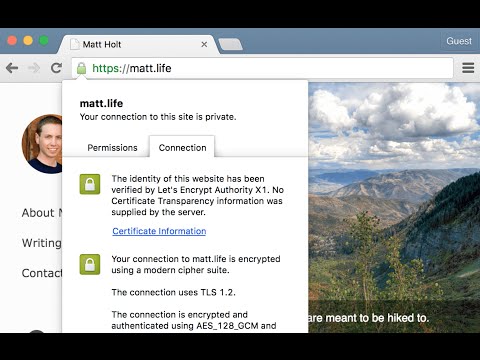The image size is (480, 360).
Task: Close the Matt Holt tab
Action: tap(204, 44)
